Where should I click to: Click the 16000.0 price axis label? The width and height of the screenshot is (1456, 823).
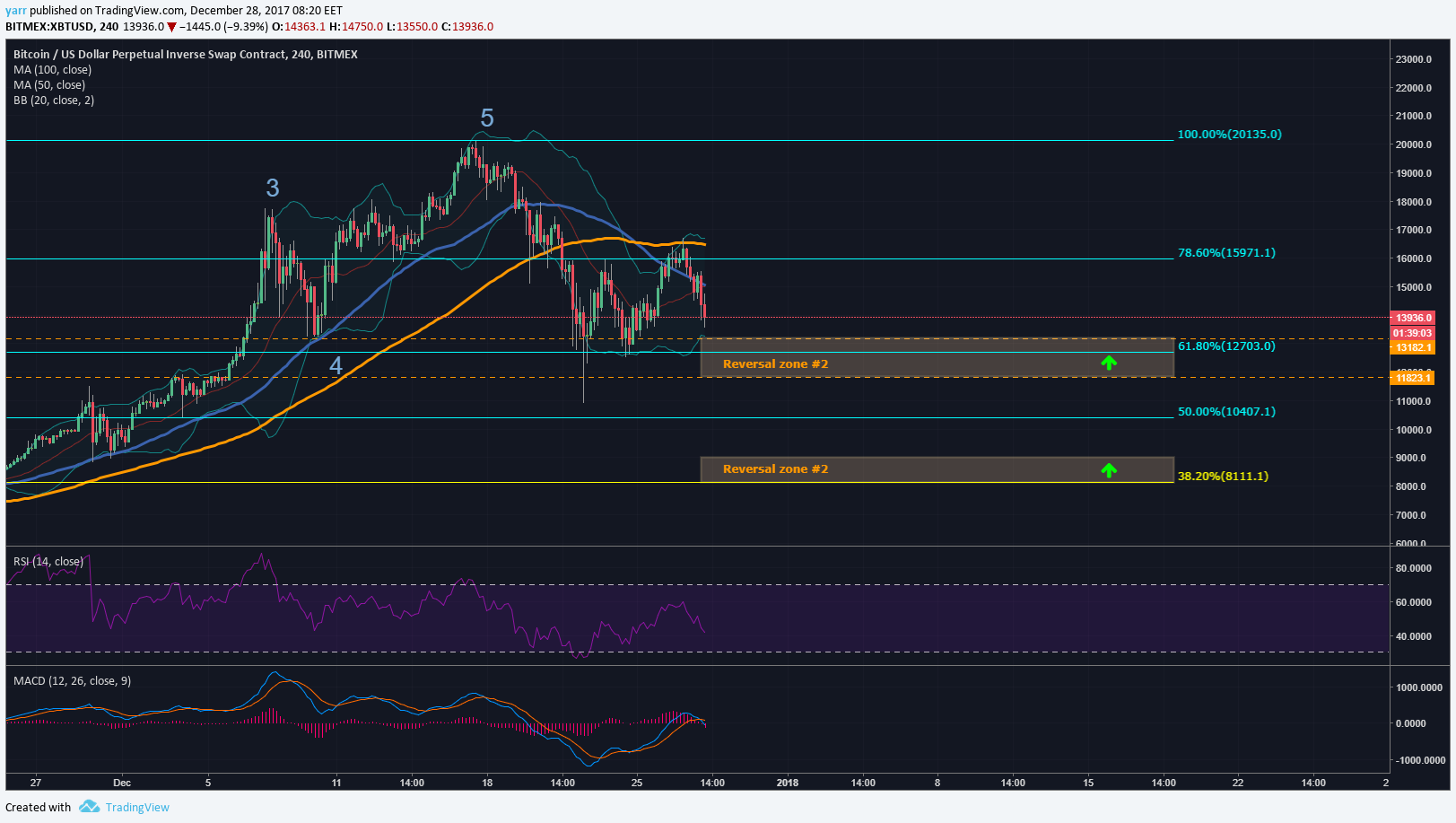(x=1414, y=258)
